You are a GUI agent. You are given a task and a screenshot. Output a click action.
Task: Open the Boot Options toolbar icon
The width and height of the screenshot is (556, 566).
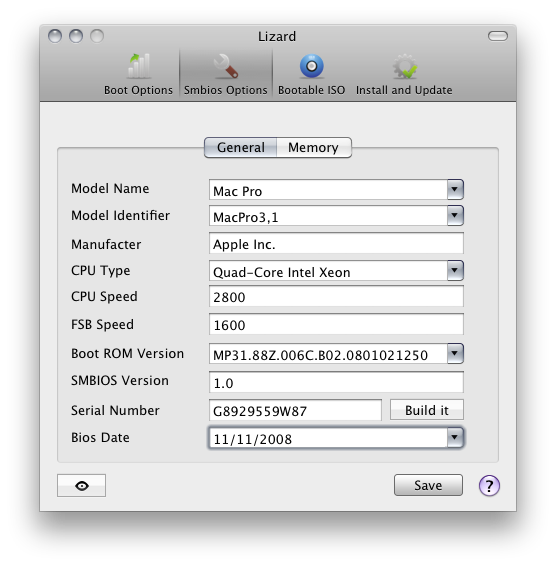click(x=139, y=66)
